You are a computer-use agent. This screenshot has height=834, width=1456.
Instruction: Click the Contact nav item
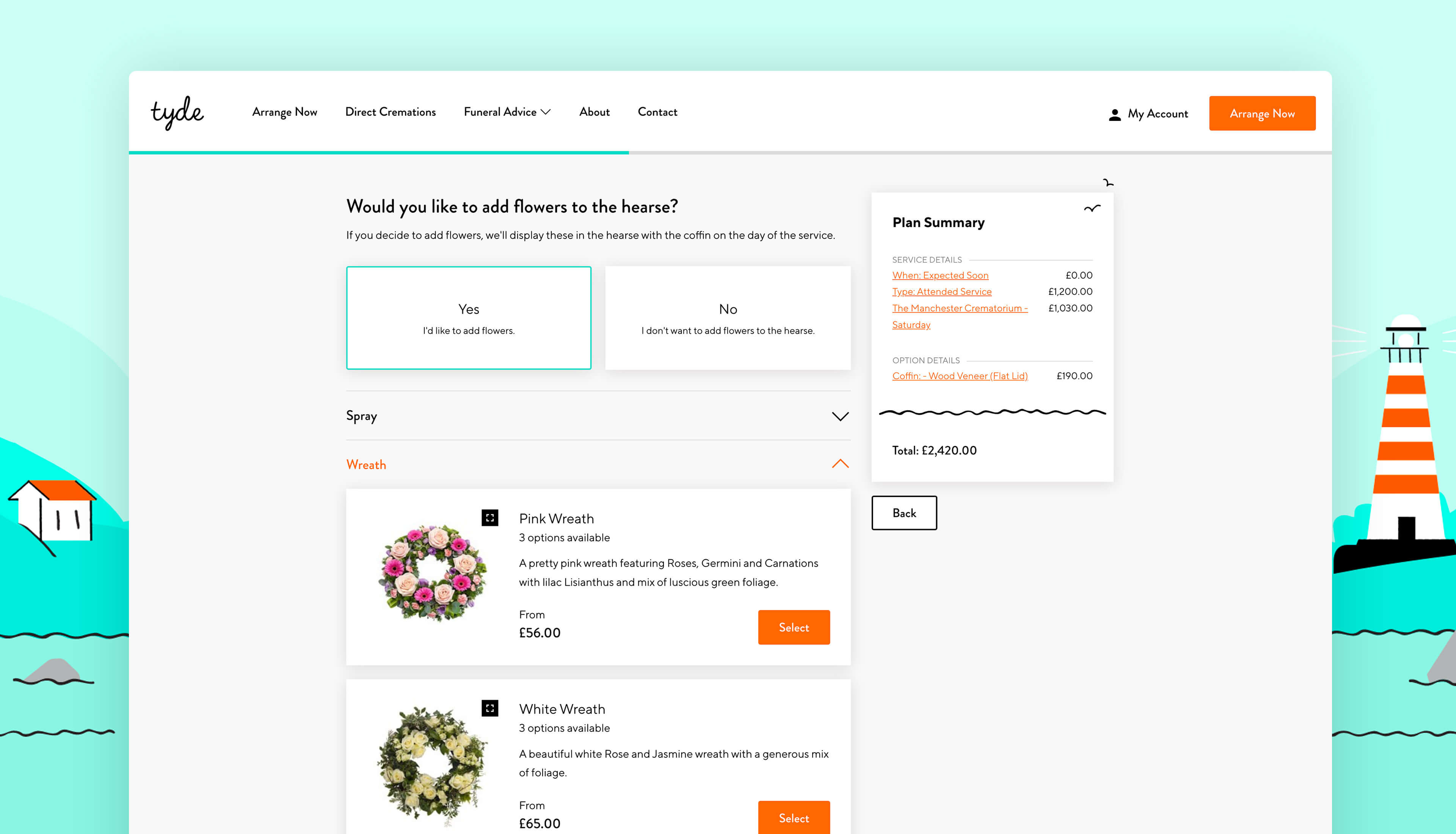657,112
